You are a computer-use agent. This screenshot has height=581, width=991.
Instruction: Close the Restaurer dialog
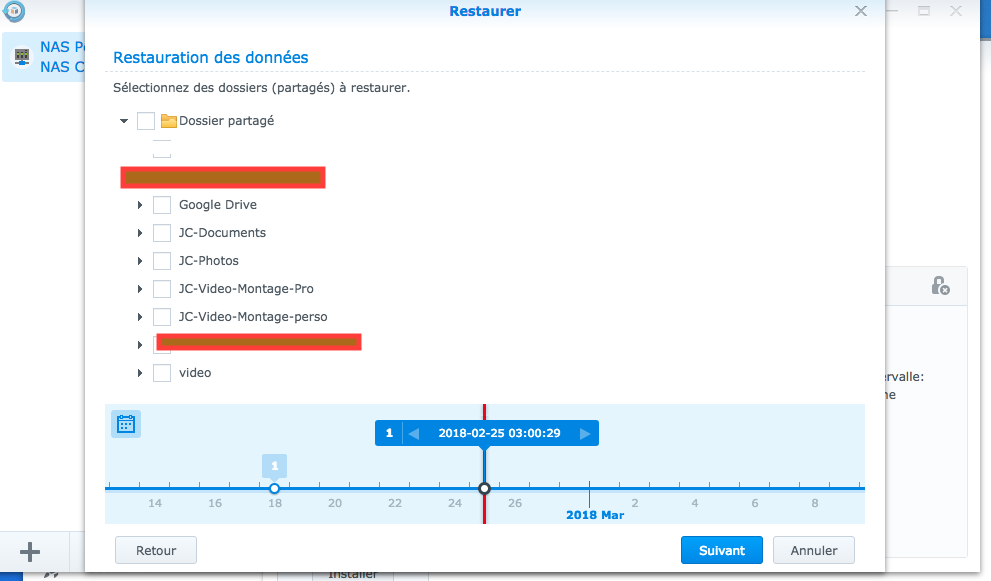(861, 11)
